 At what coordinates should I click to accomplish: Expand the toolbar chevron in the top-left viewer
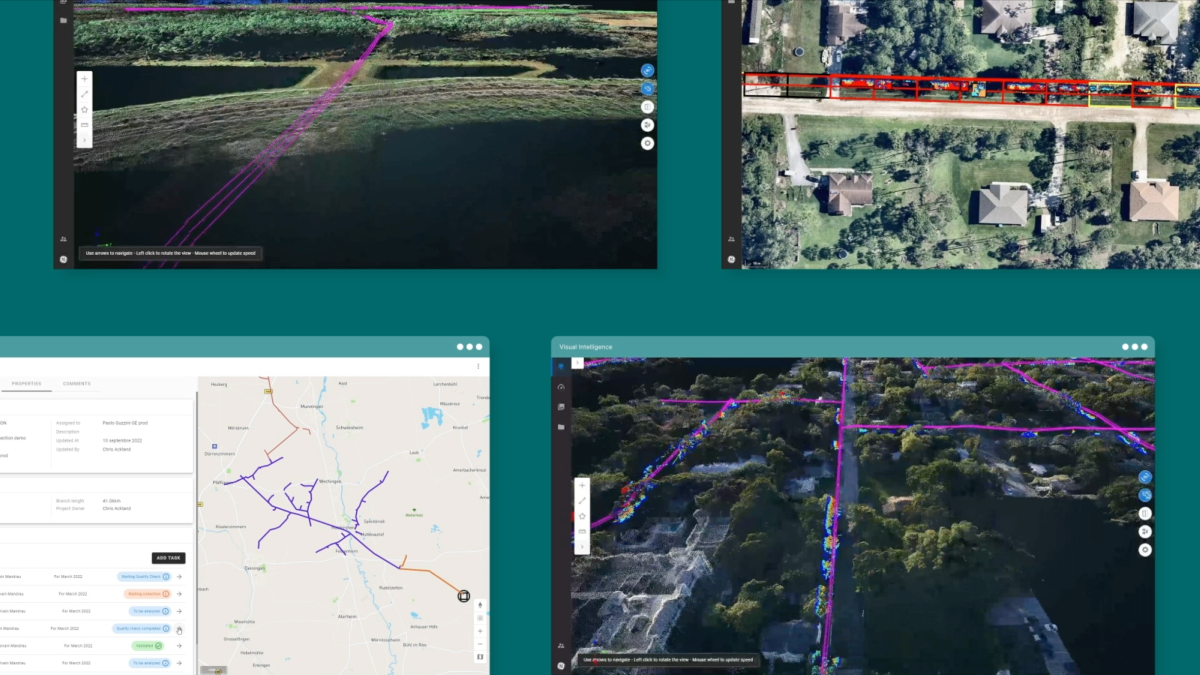coord(84,140)
